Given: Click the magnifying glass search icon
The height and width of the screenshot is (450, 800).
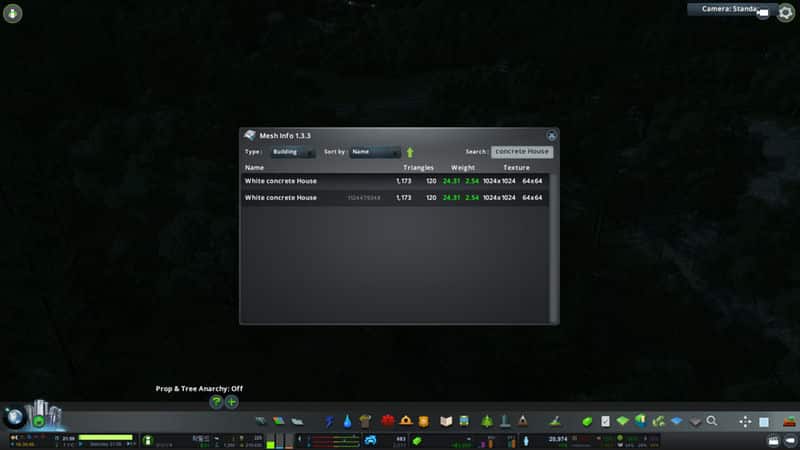Looking at the screenshot, I should tap(712, 422).
